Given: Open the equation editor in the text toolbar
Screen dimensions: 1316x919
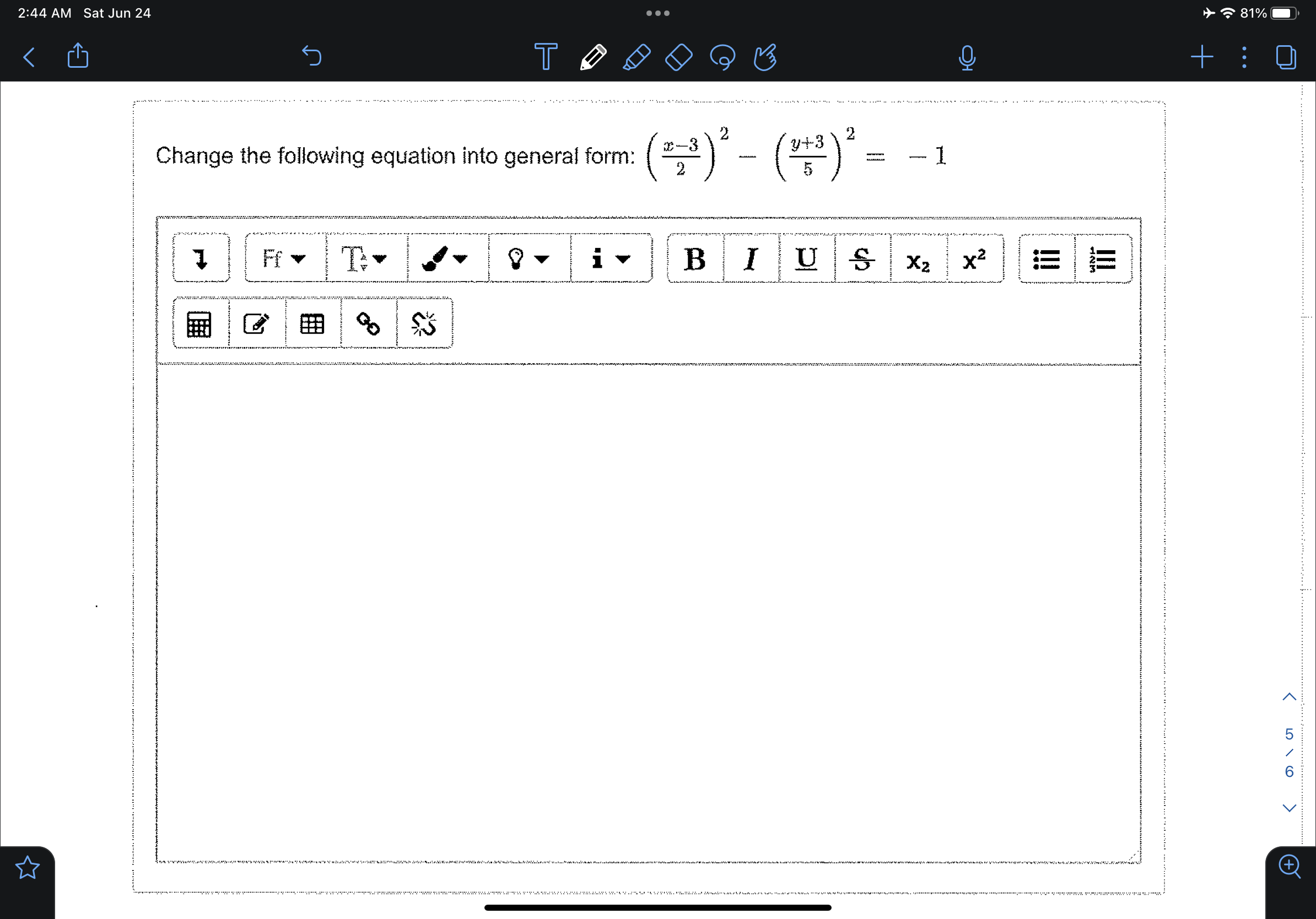Looking at the screenshot, I should pyautogui.click(x=199, y=324).
